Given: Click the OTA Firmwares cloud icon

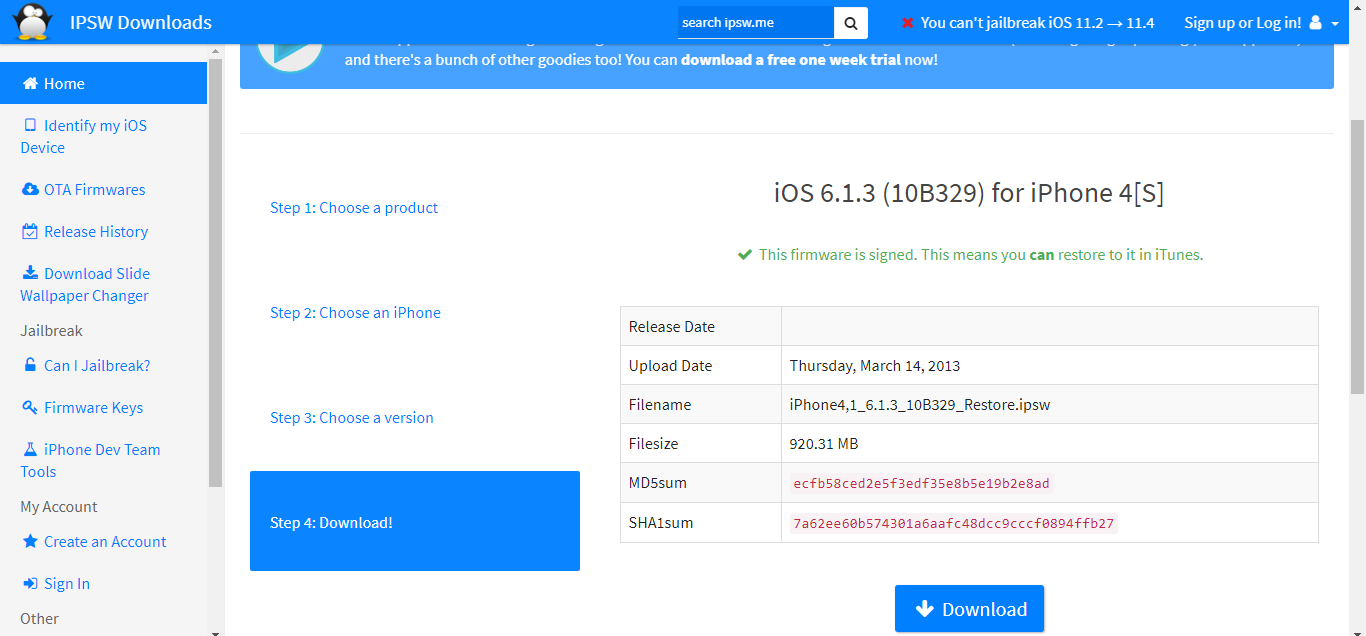Looking at the screenshot, I should (30, 190).
